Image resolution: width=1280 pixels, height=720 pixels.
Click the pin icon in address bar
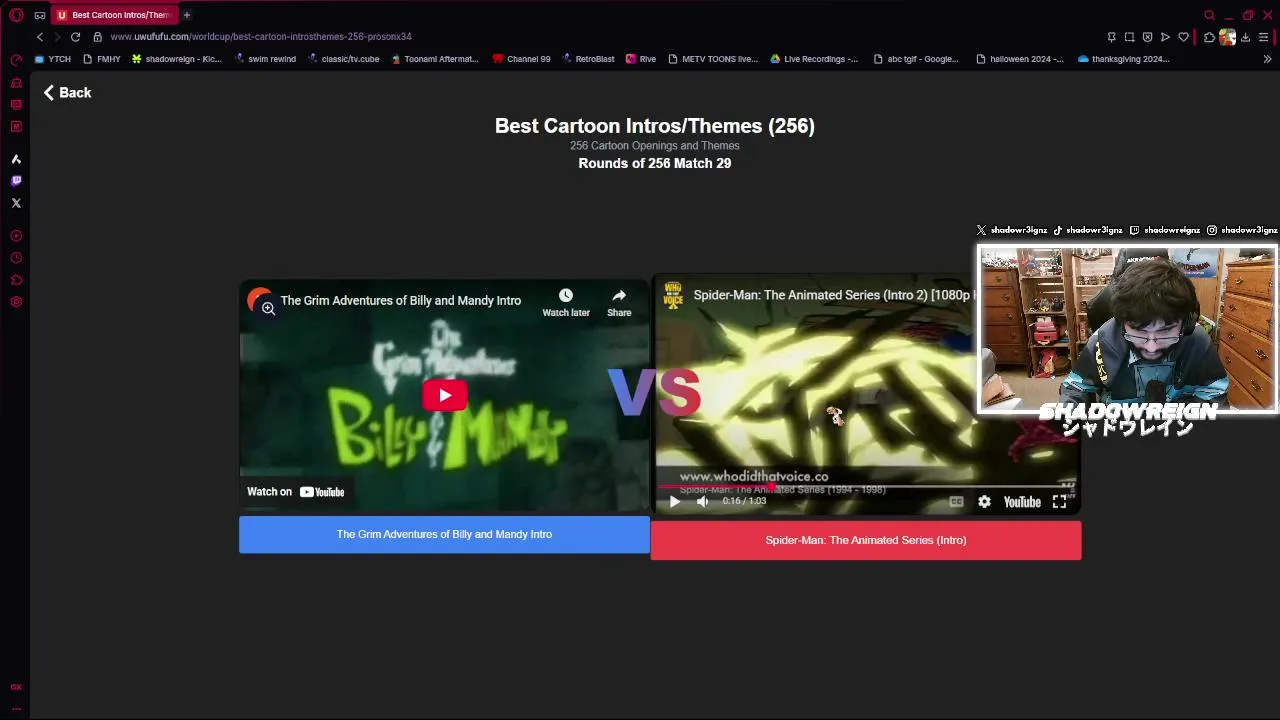pyautogui.click(x=1111, y=37)
